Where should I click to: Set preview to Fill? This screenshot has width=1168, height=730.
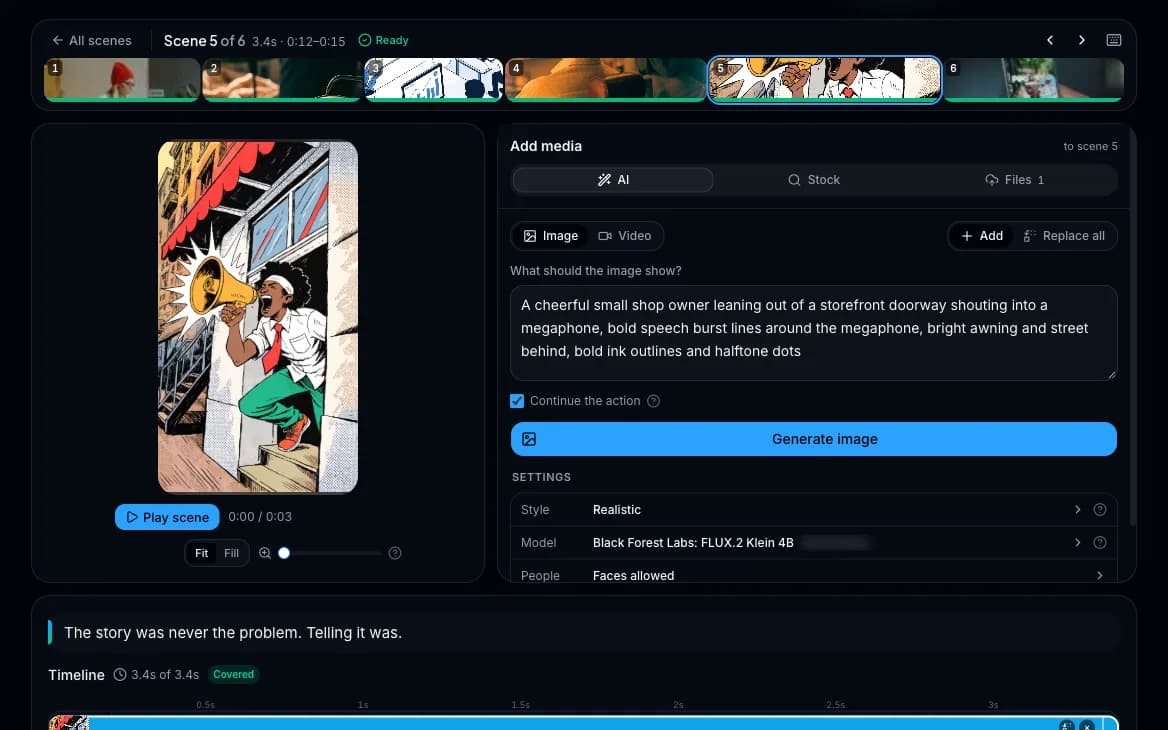pyautogui.click(x=232, y=553)
